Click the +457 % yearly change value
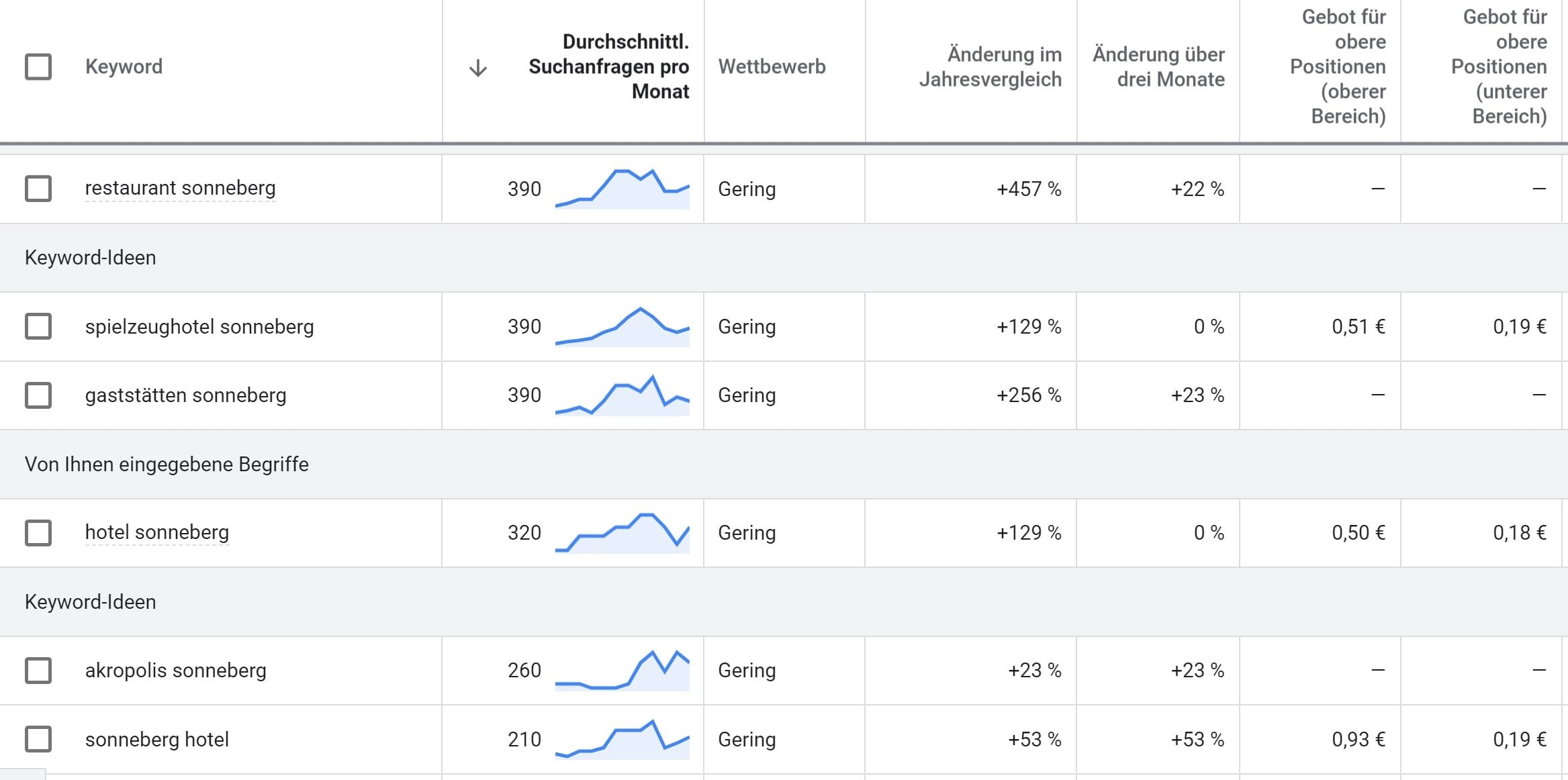 [x=1029, y=189]
